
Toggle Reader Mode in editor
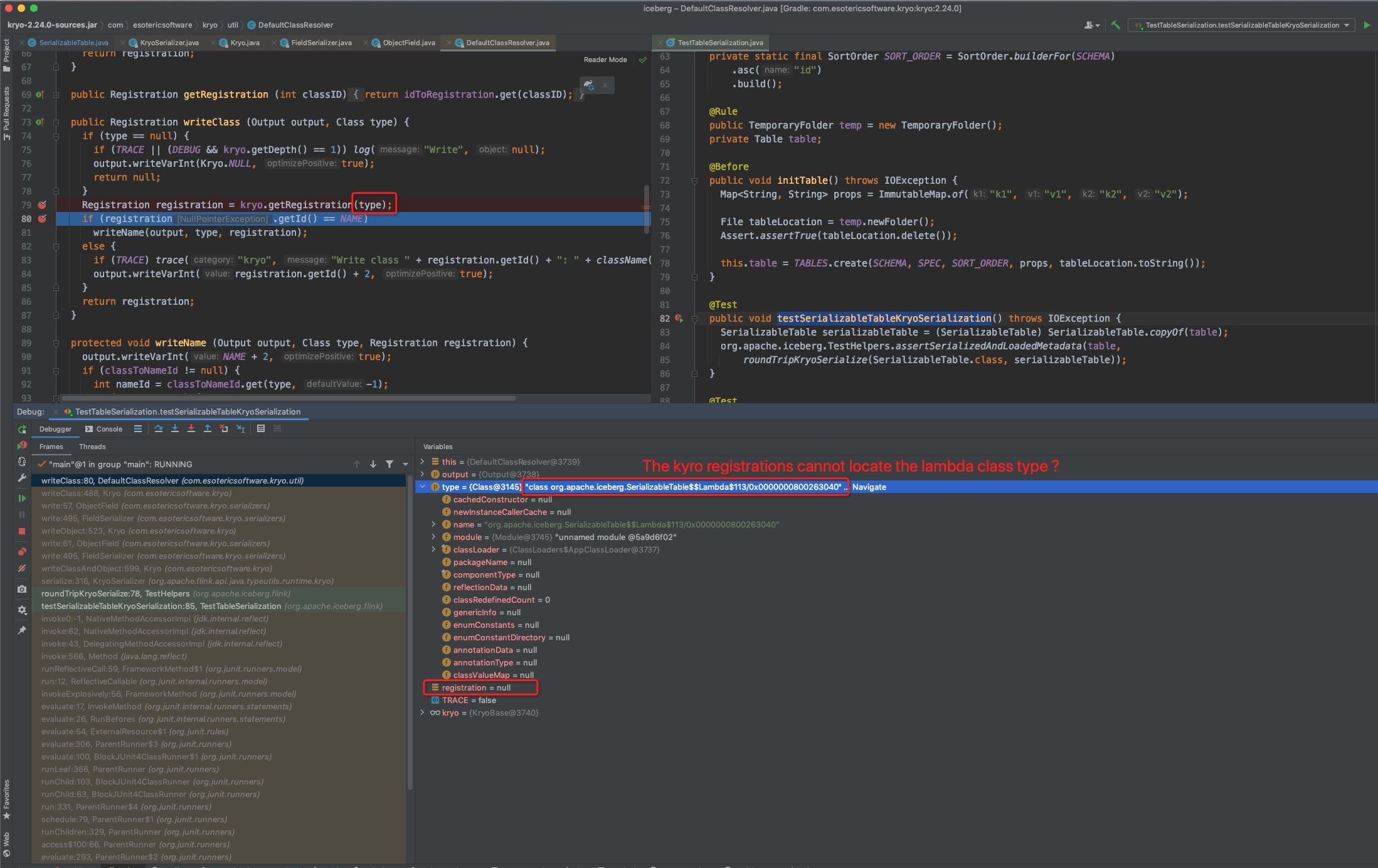point(605,60)
